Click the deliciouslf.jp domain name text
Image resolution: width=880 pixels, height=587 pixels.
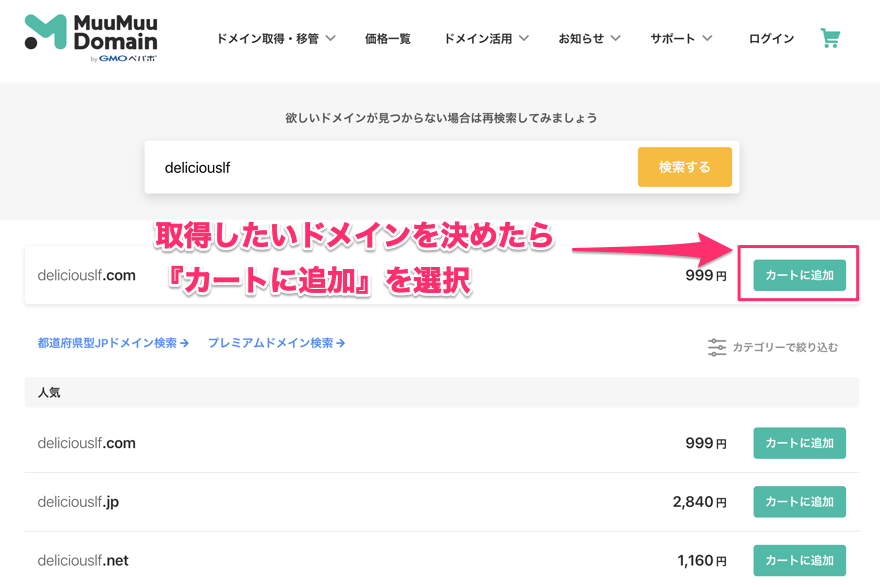coord(77,502)
